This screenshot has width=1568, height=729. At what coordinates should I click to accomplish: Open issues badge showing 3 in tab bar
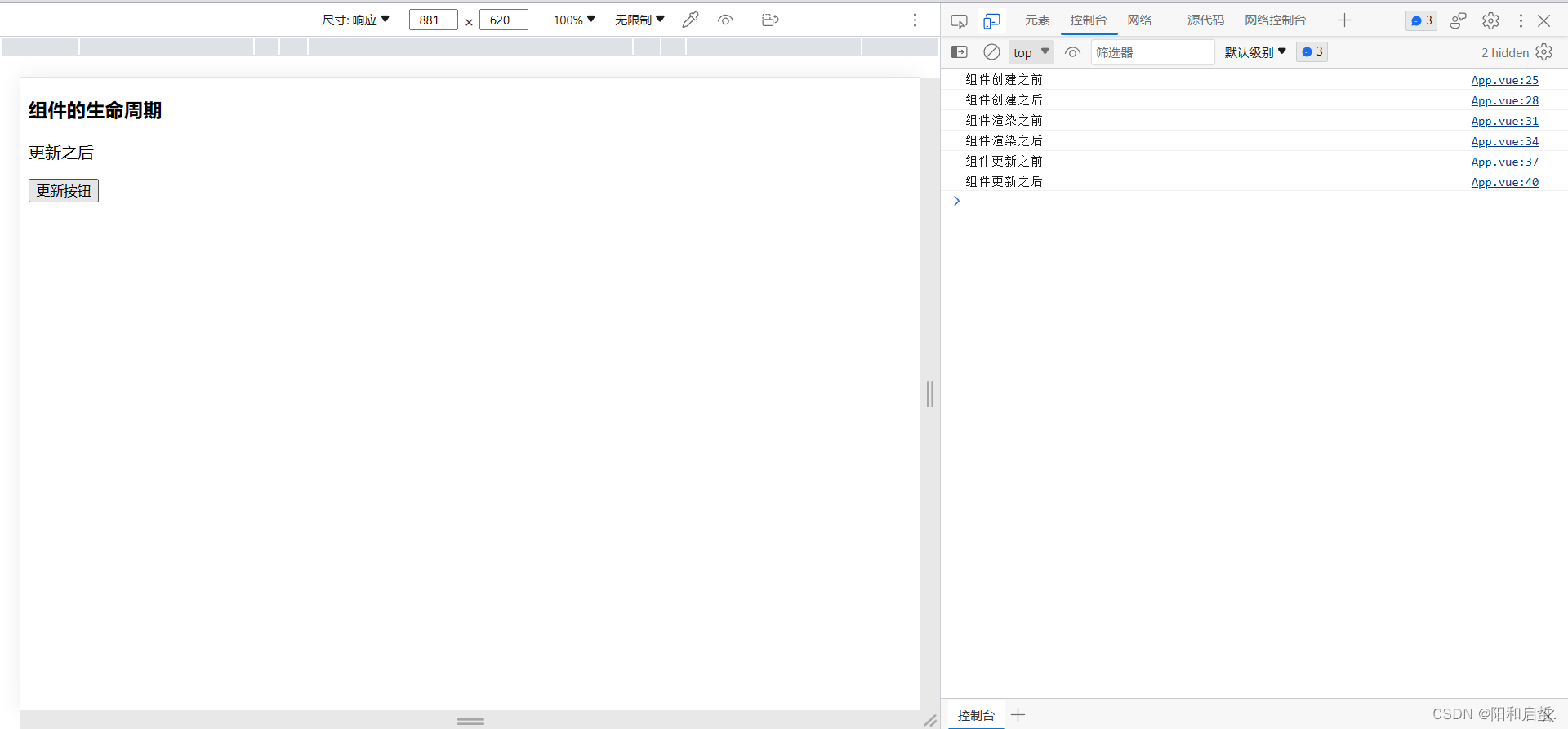point(1422,20)
